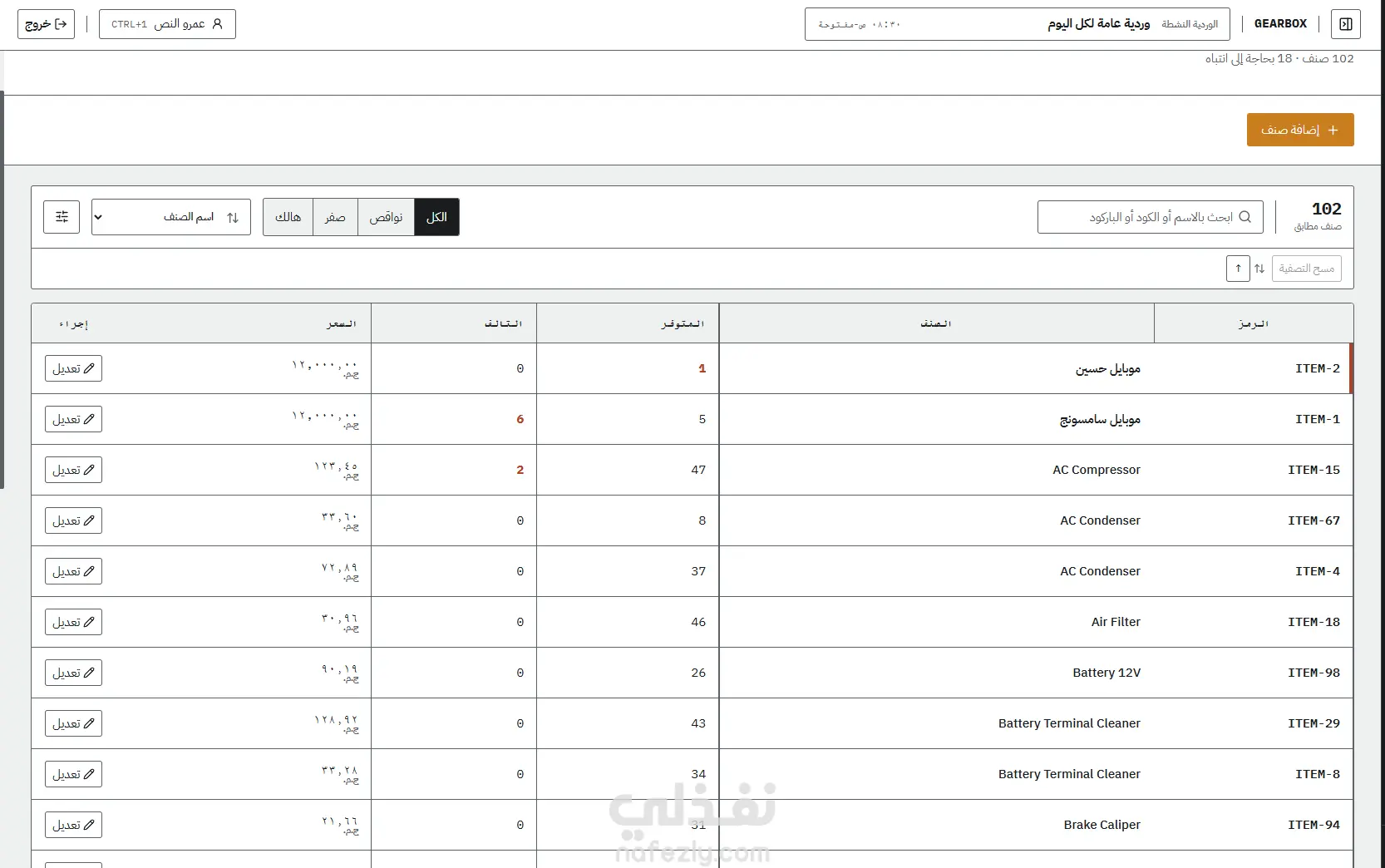
Task: Click the GEARBOX app title
Action: (x=1280, y=24)
